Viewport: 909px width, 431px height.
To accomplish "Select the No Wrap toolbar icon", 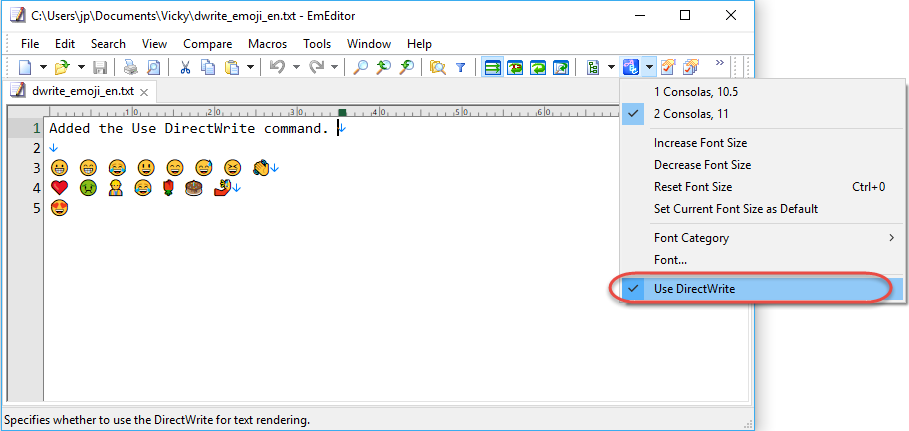I will (x=493, y=67).
